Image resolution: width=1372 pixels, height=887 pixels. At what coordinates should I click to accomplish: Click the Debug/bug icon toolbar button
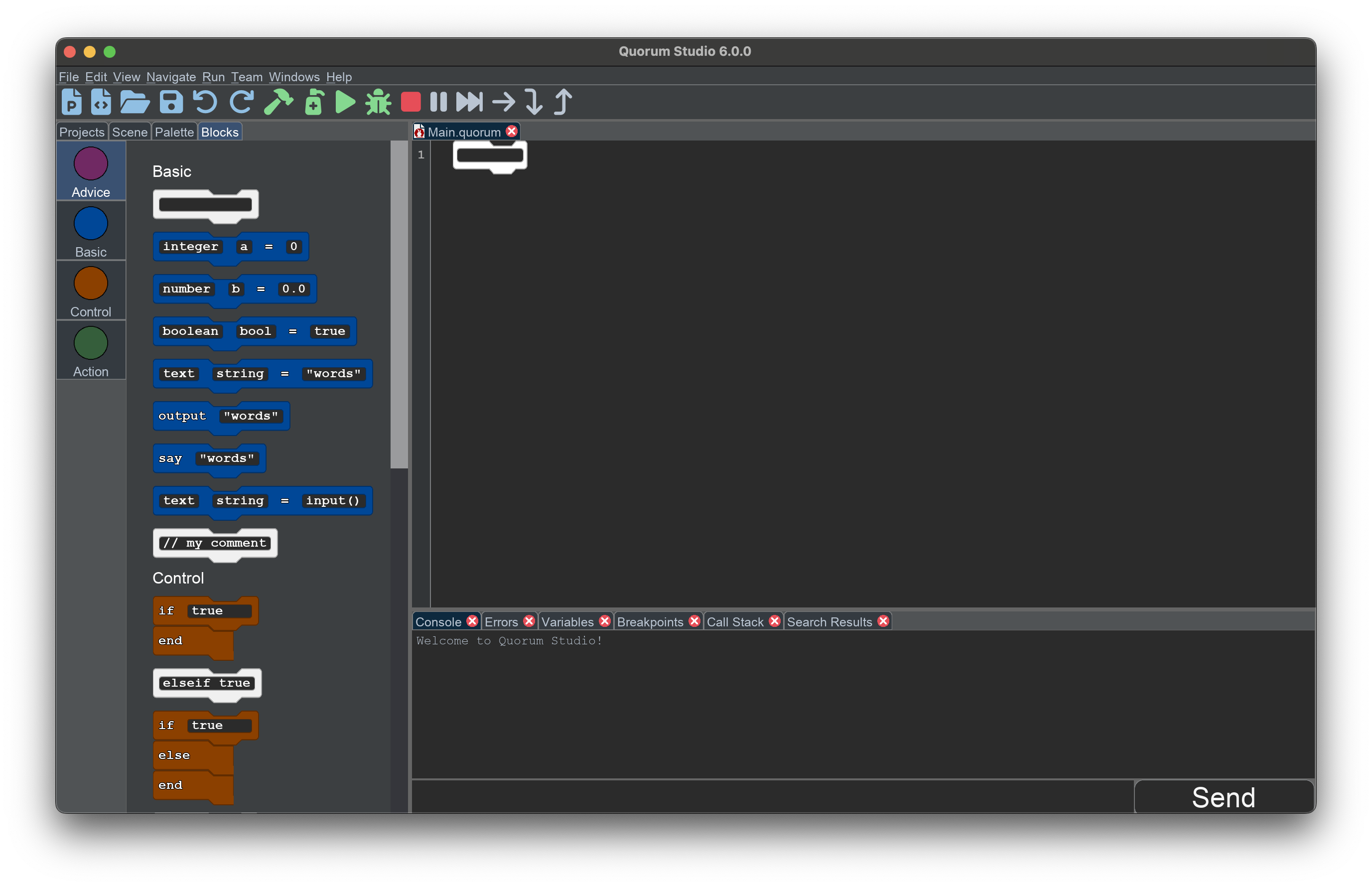tap(378, 102)
